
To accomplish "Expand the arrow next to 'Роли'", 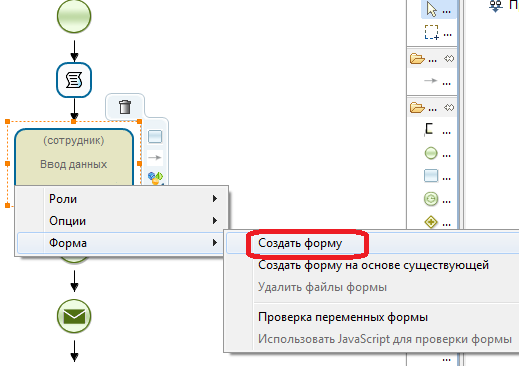I will pyautogui.click(x=215, y=199).
